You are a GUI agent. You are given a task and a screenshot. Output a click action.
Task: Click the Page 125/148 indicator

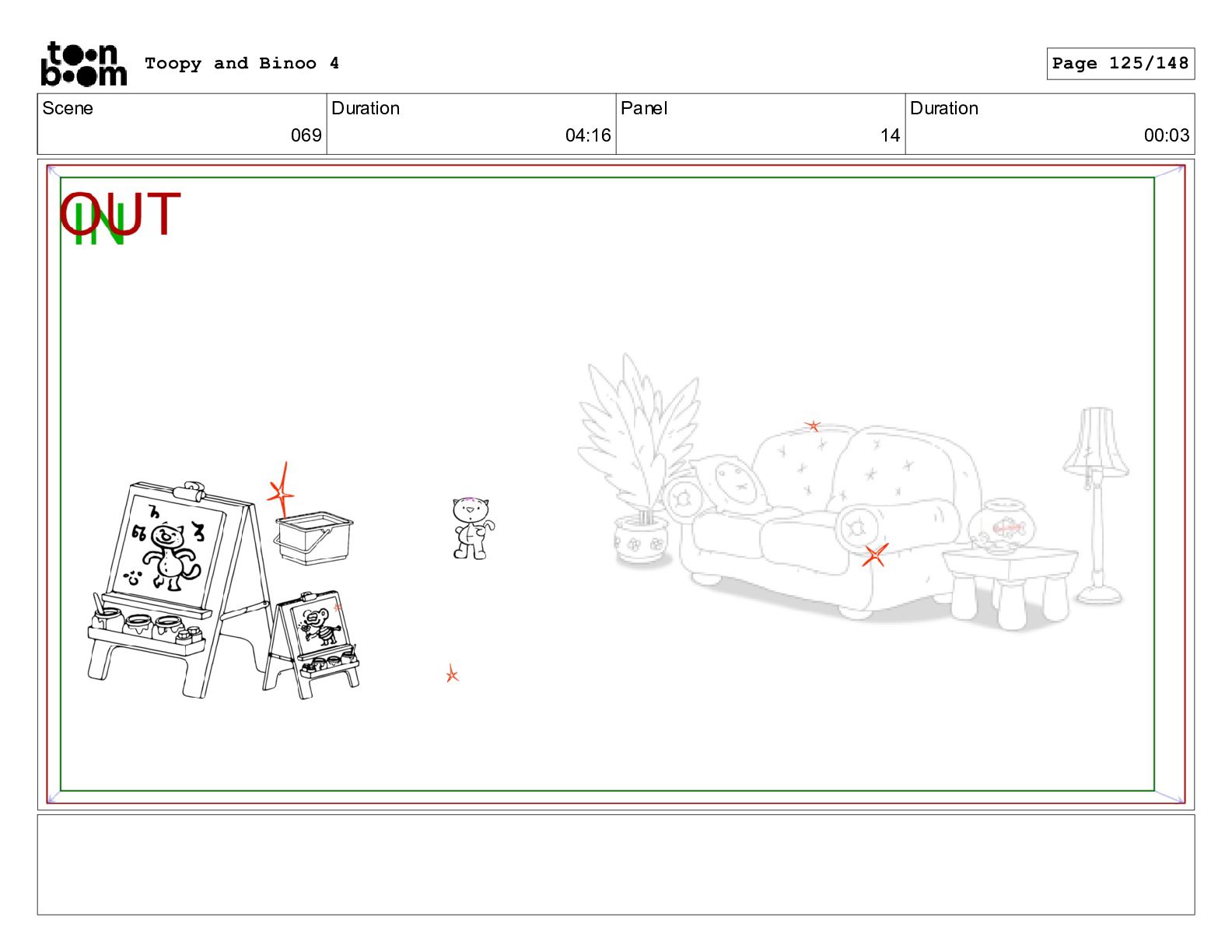[x=1120, y=64]
